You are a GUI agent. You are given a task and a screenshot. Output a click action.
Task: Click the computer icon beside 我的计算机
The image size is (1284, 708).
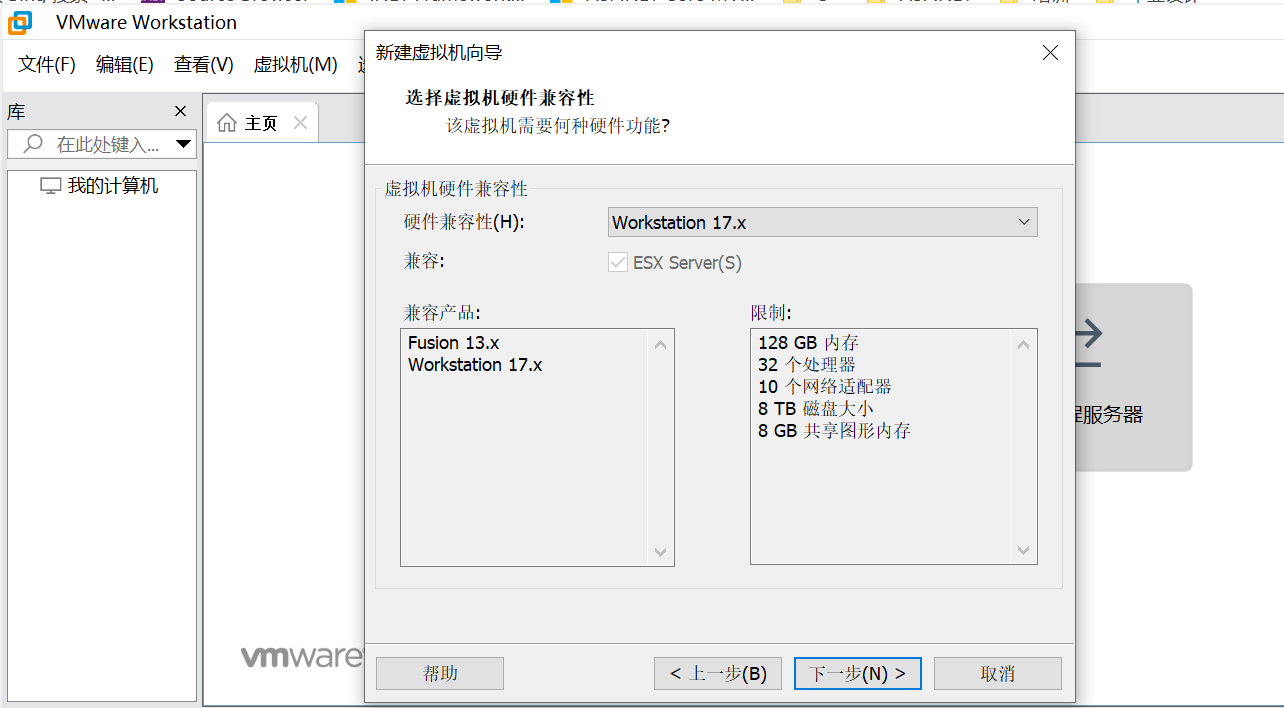tap(50, 186)
